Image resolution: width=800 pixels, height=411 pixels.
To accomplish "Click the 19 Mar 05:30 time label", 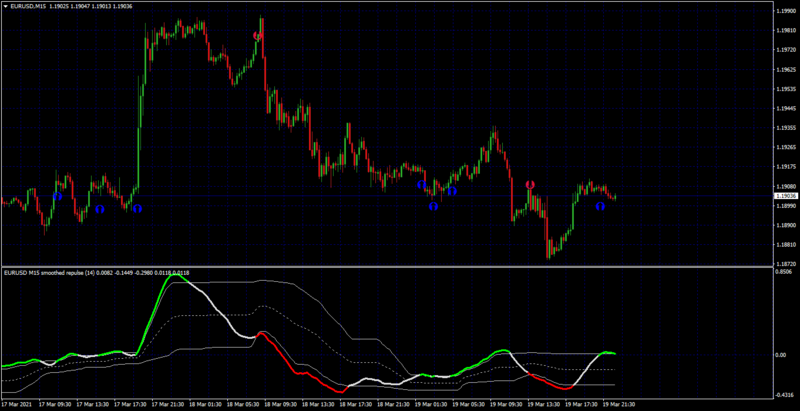I will click(469, 404).
